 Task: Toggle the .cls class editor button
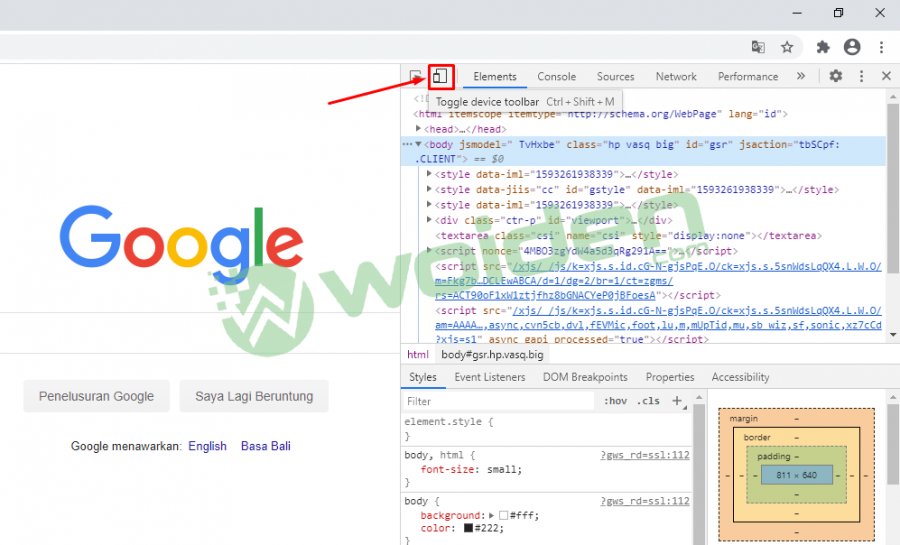tap(648, 401)
